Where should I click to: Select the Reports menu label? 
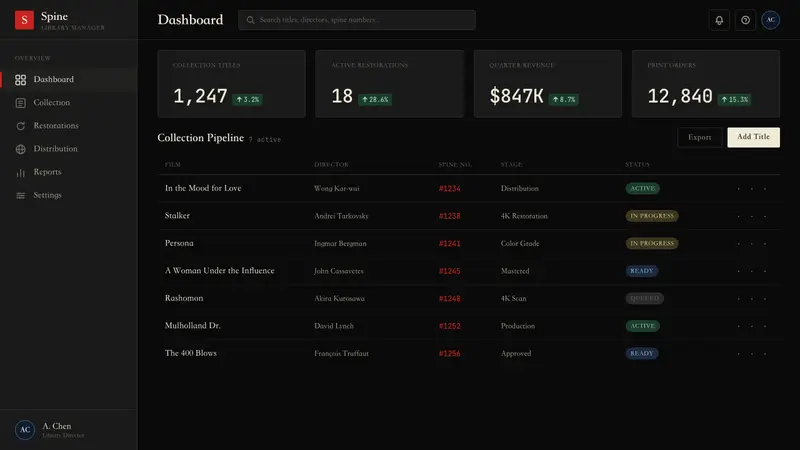(x=47, y=172)
